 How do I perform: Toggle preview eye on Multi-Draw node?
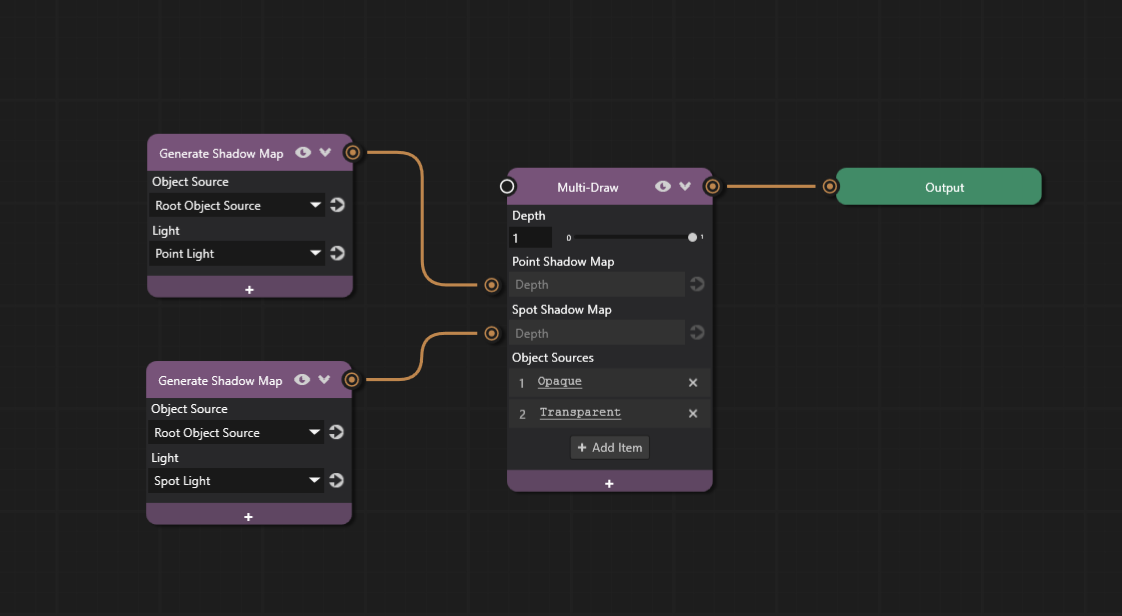[663, 187]
